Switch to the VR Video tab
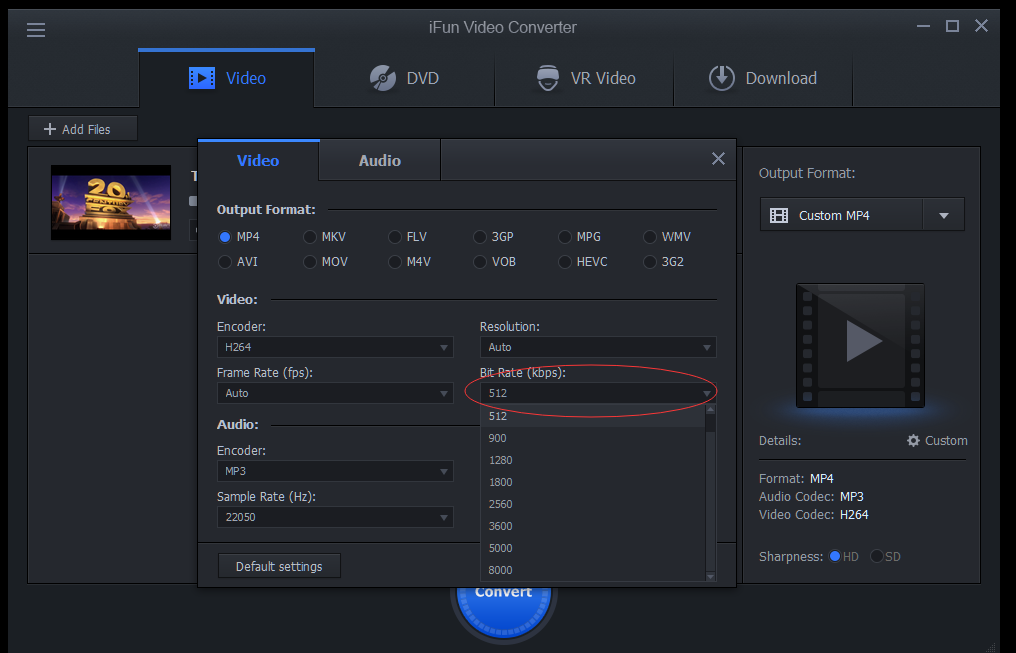Viewport: 1016px width, 653px height. pyautogui.click(x=584, y=78)
